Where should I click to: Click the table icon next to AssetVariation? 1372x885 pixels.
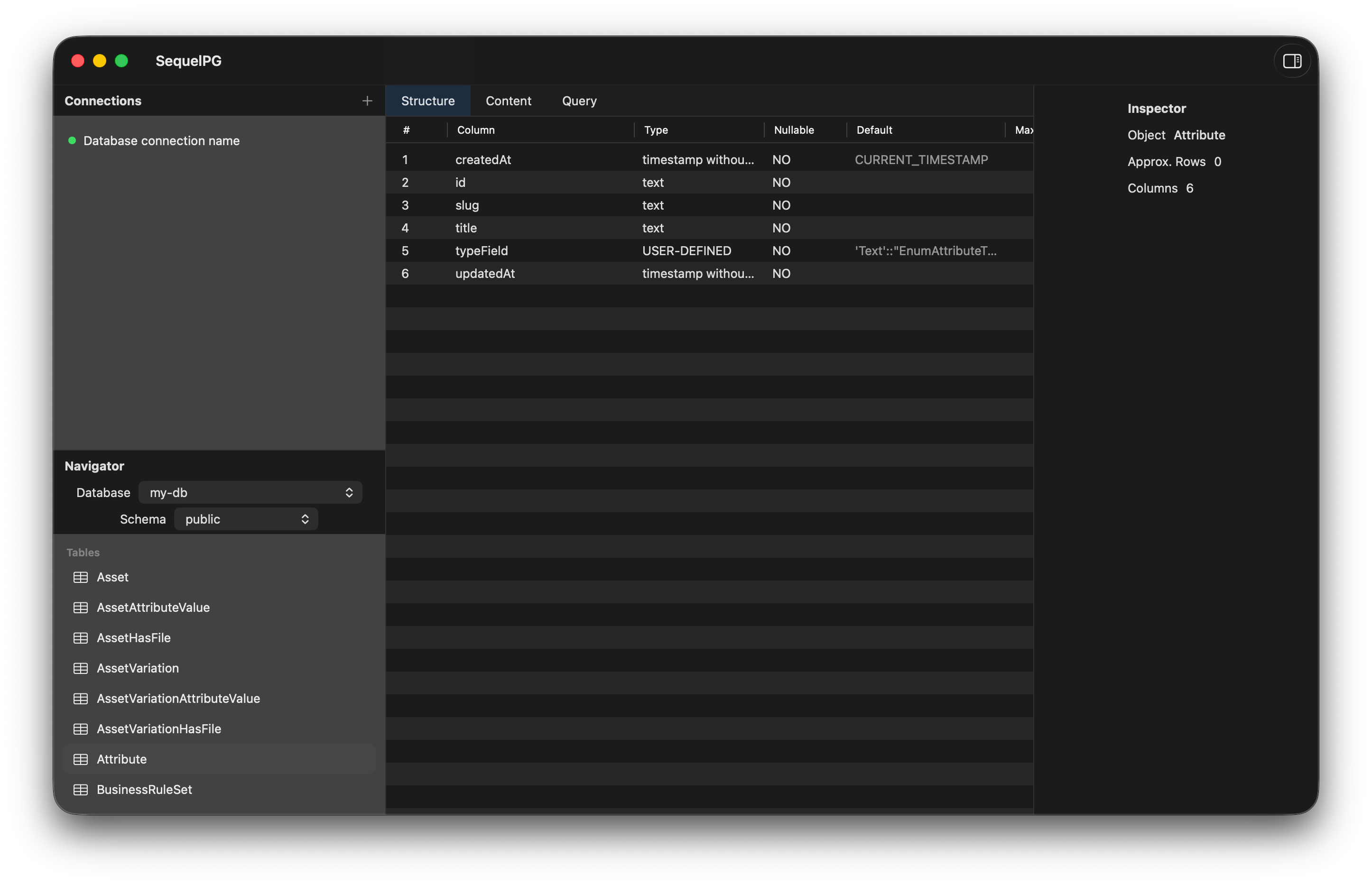pos(81,668)
